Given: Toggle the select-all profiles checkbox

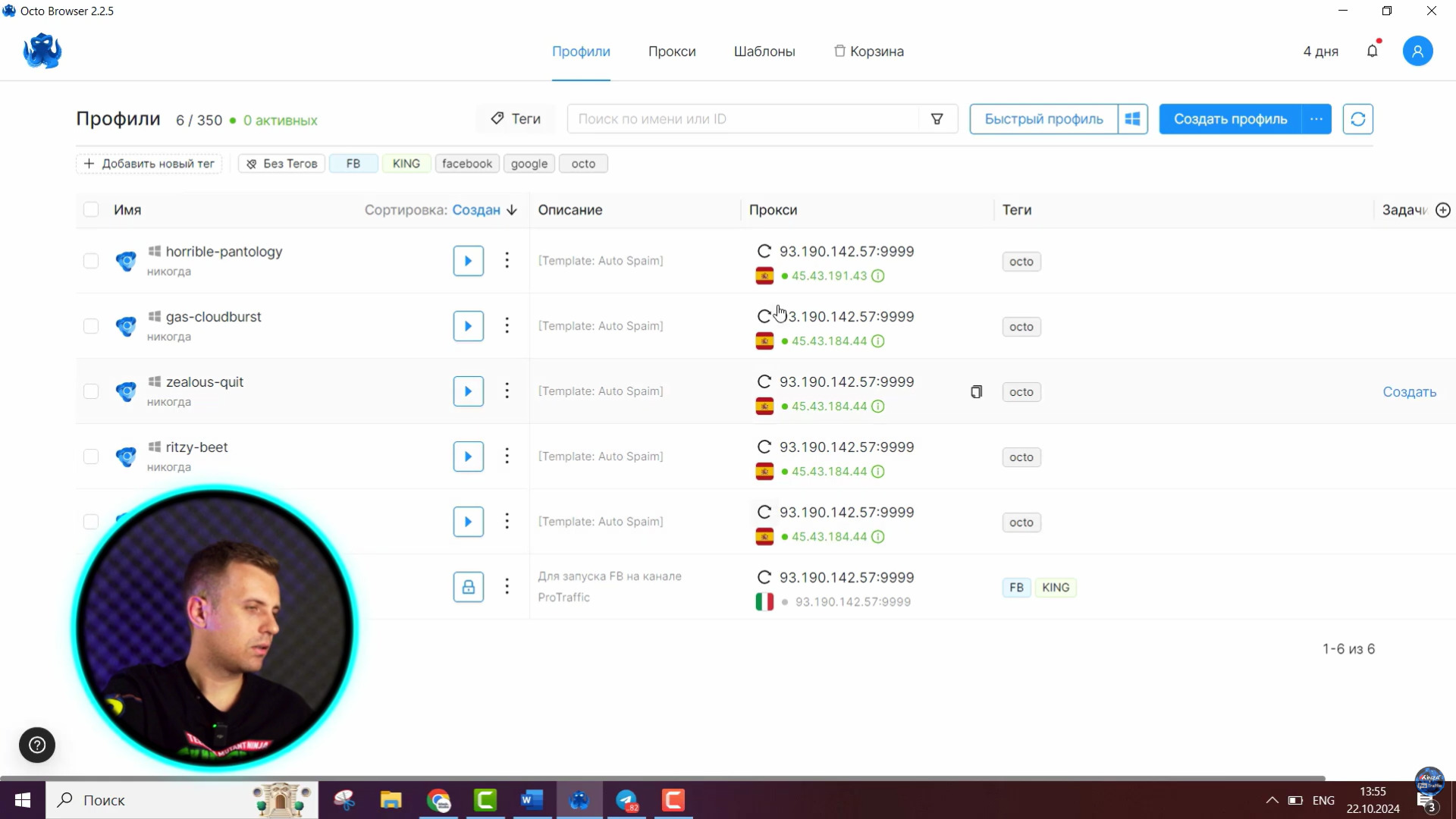Looking at the screenshot, I should (91, 210).
